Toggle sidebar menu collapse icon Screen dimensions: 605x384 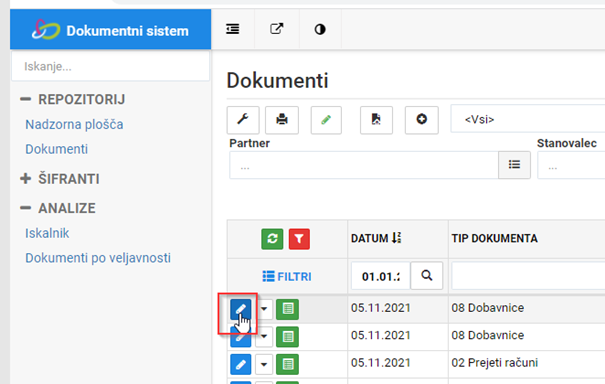[233, 29]
